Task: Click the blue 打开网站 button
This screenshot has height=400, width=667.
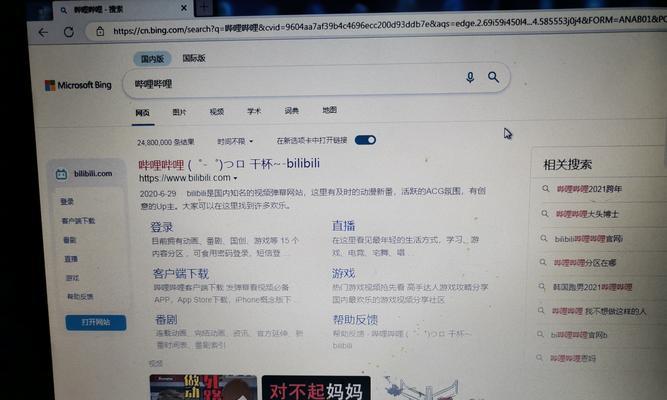Action: pyautogui.click(x=96, y=322)
